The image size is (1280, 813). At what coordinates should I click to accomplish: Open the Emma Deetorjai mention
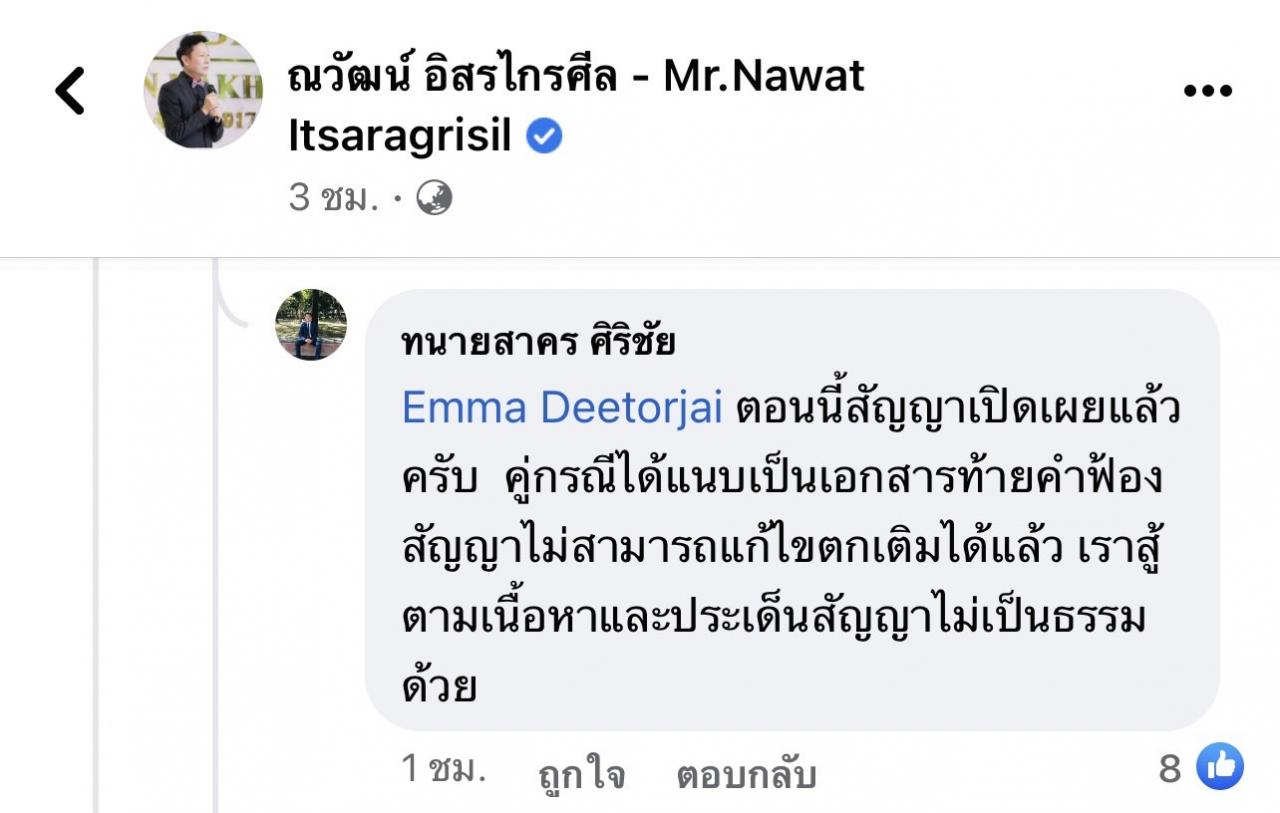tap(561, 408)
